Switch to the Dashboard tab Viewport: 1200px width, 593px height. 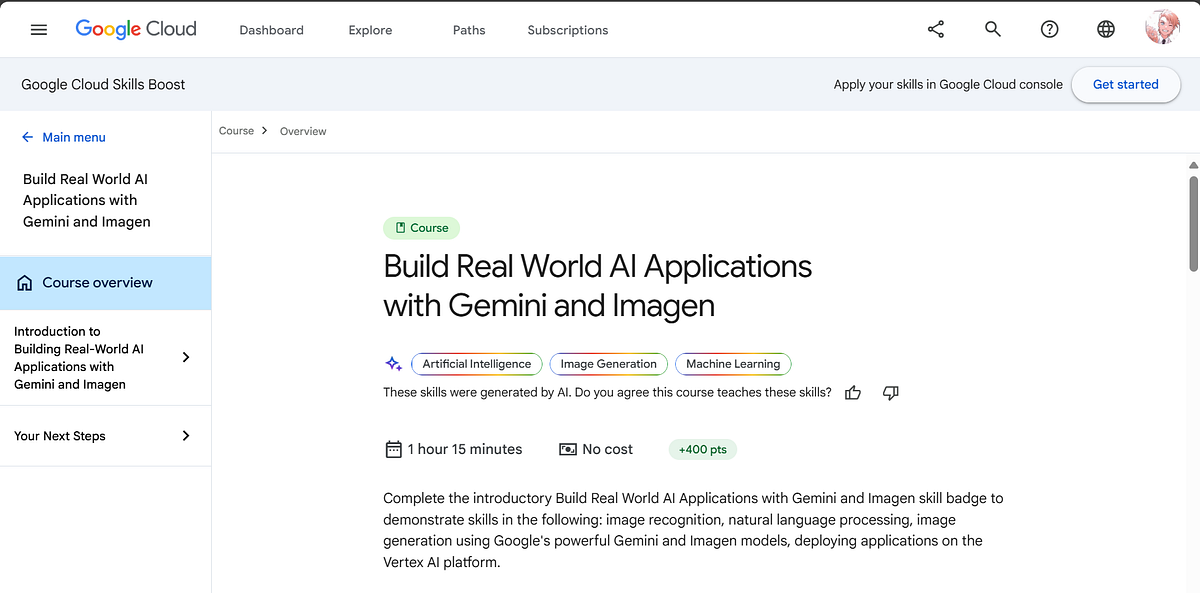[271, 30]
